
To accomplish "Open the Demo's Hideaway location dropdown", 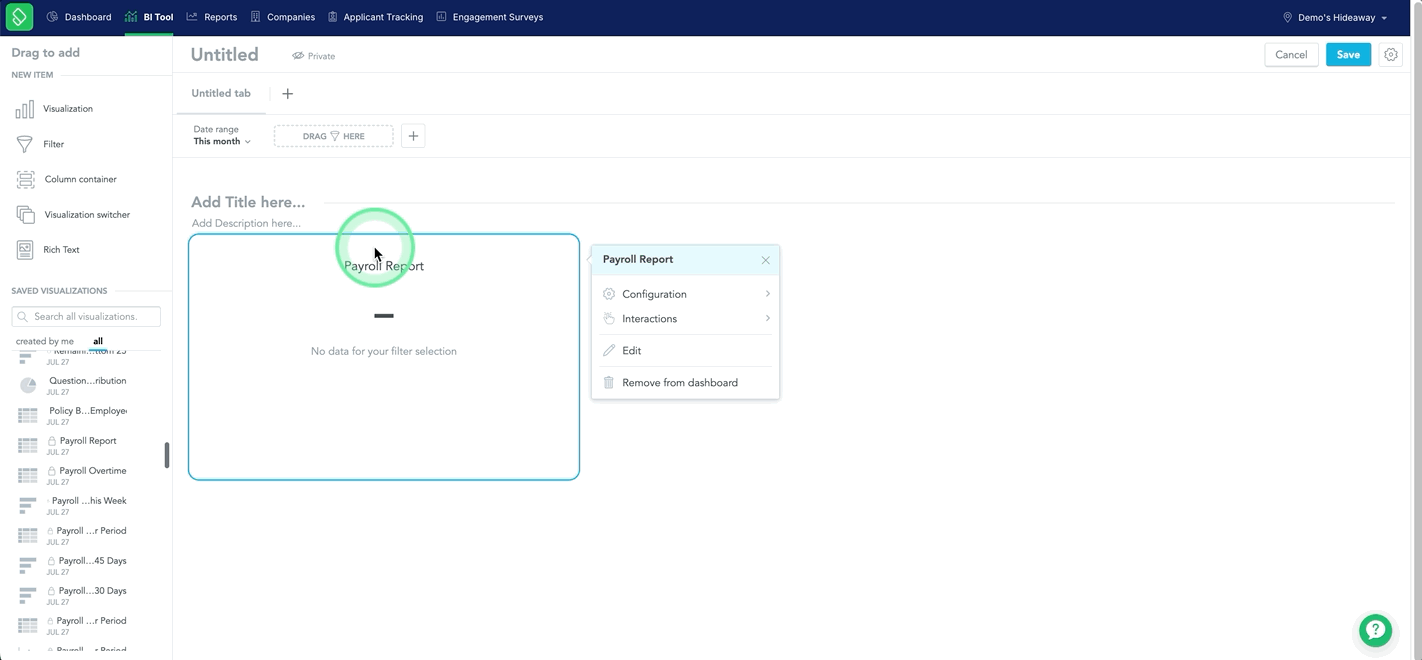I will pos(1335,17).
